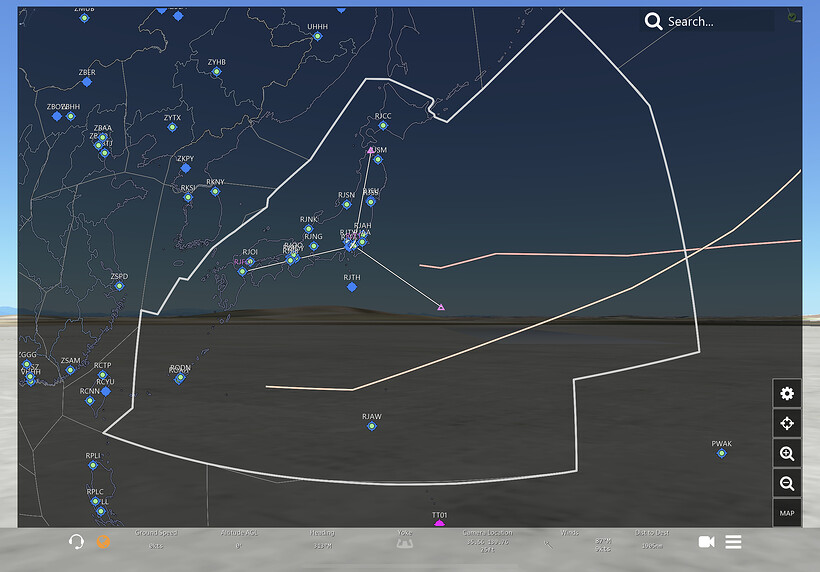820x572 pixels.
Task: Select the ZBER airport marker
Action: click(87, 82)
